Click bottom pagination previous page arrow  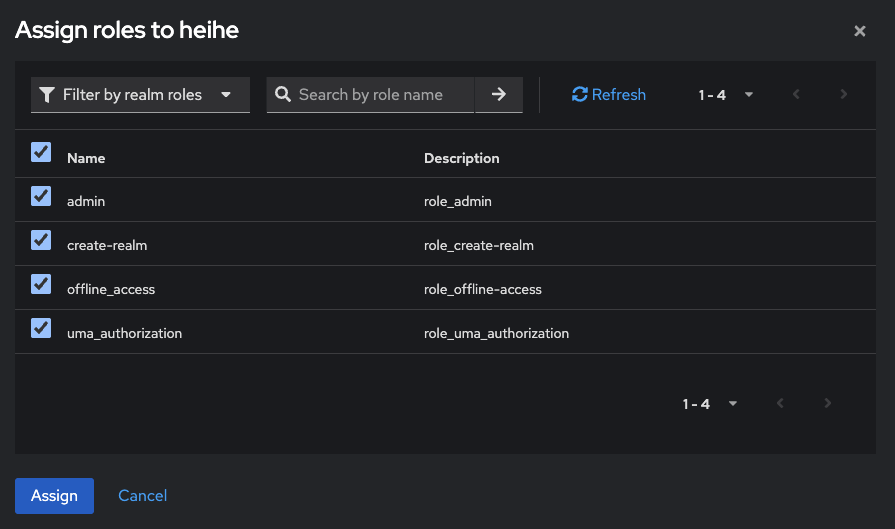780,404
